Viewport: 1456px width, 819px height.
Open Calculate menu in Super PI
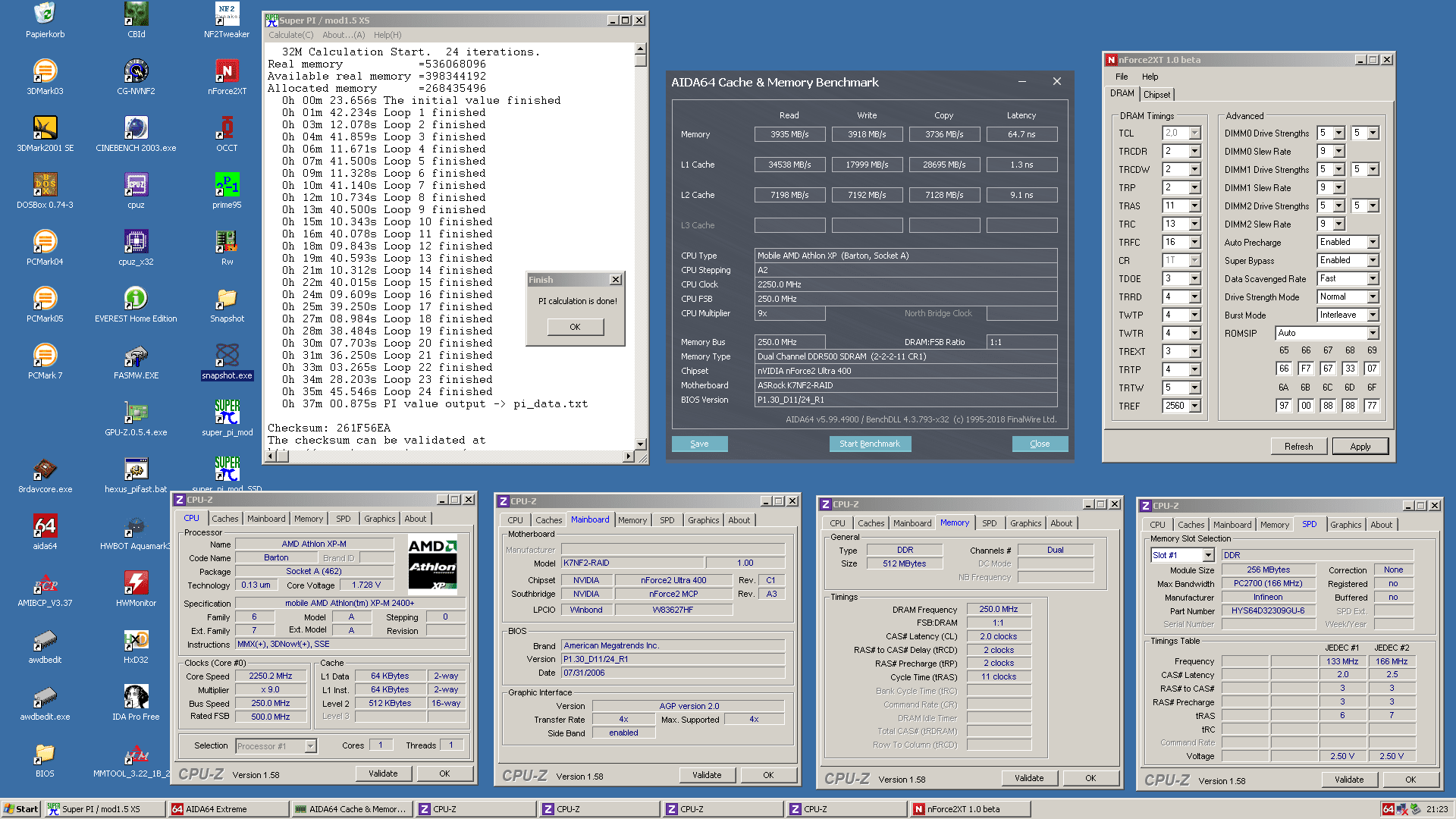(291, 35)
